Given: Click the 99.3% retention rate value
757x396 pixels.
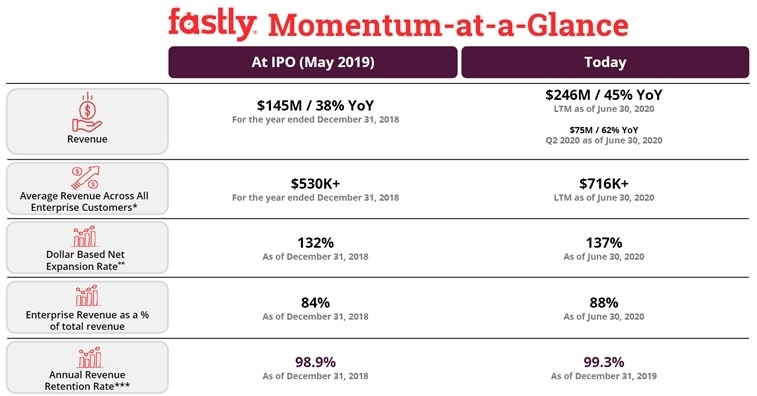Looking at the screenshot, I should (x=604, y=362).
